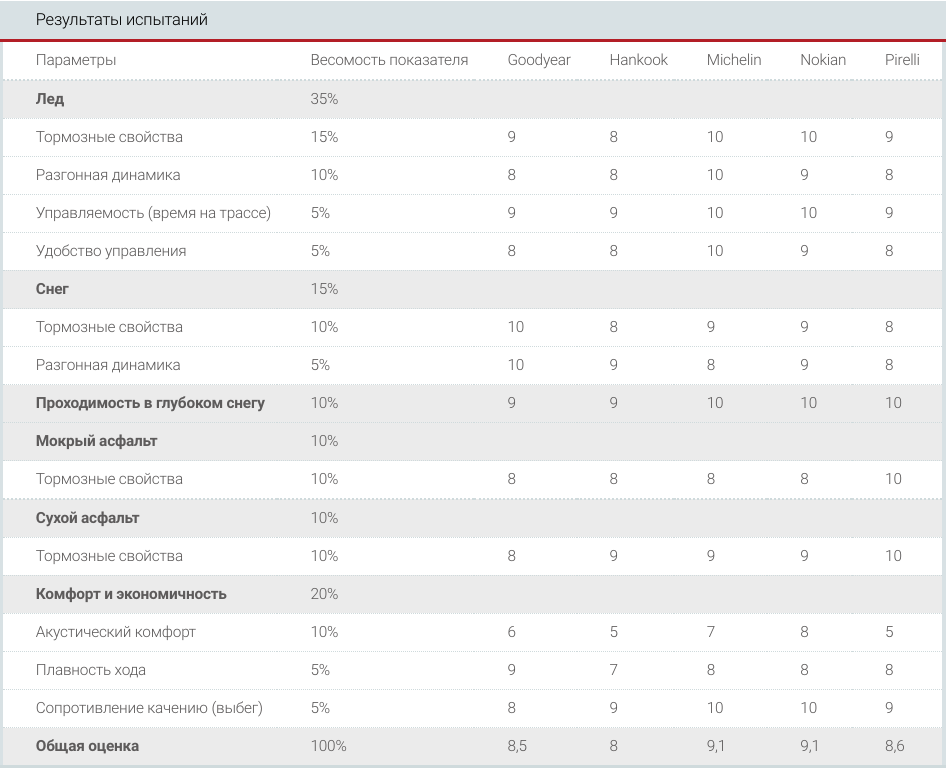Click the 10% weight beside 'Сухой асфальт'
Viewport: 947px width, 768px height.
click(324, 517)
